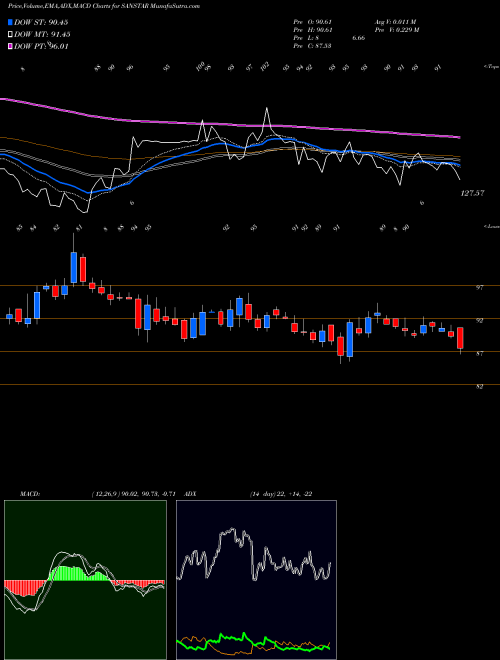The image size is (500, 660).
Task: Click the 'DOW PT: 96.01' legend label
Action: point(41,46)
